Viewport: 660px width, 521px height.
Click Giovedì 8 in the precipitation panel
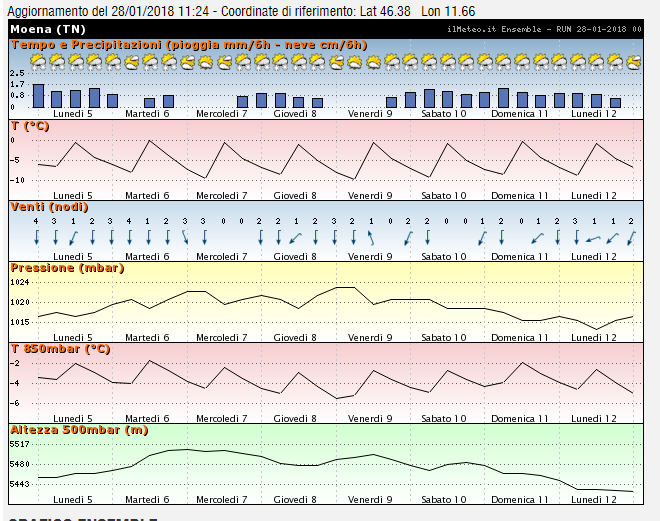point(295,114)
